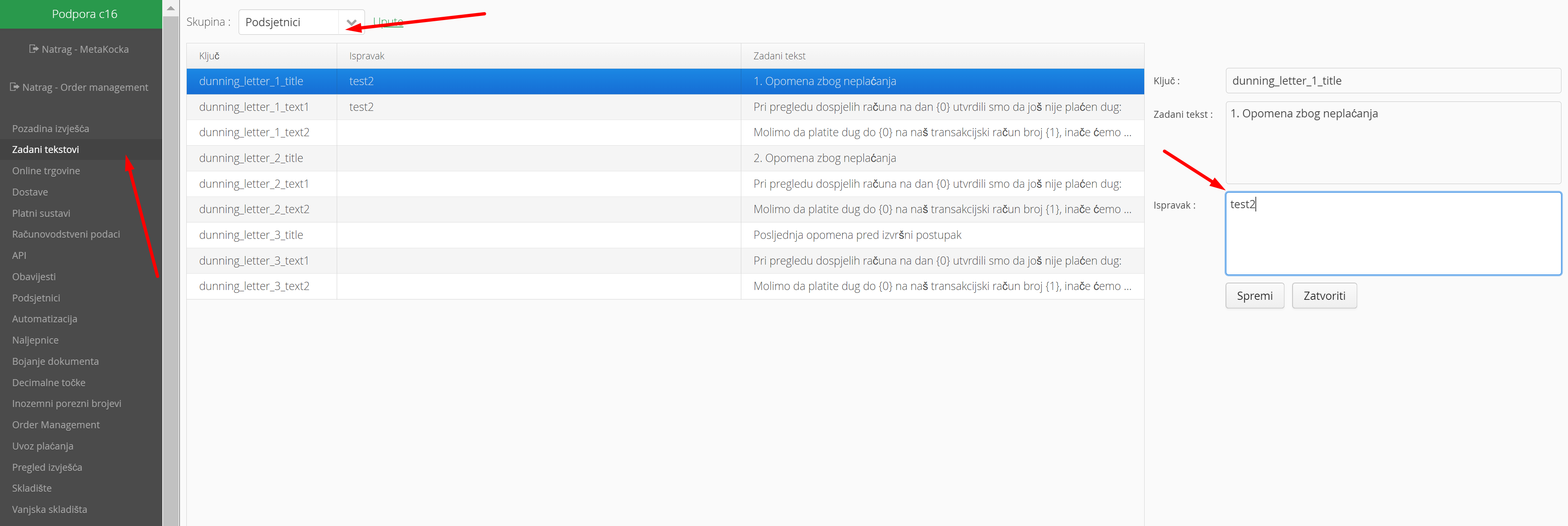Image resolution: width=1568 pixels, height=526 pixels.
Task: Open Automatizacija in the sidebar
Action: [45, 319]
